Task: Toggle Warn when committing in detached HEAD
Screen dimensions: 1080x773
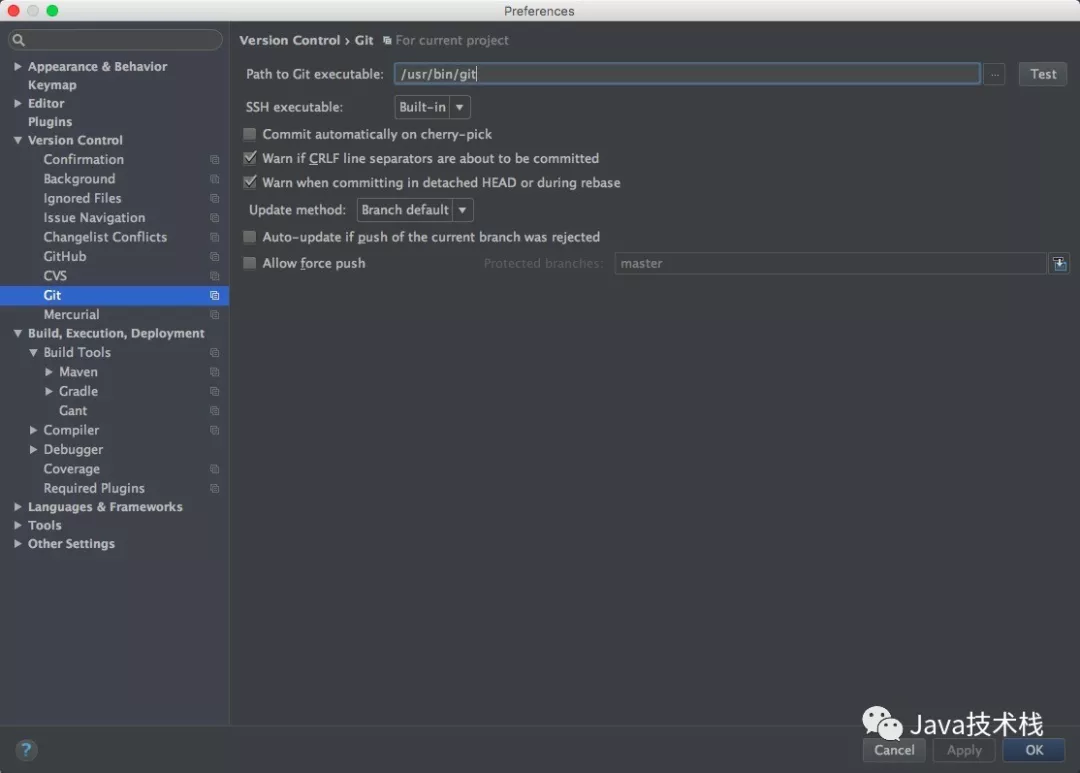Action: 250,182
